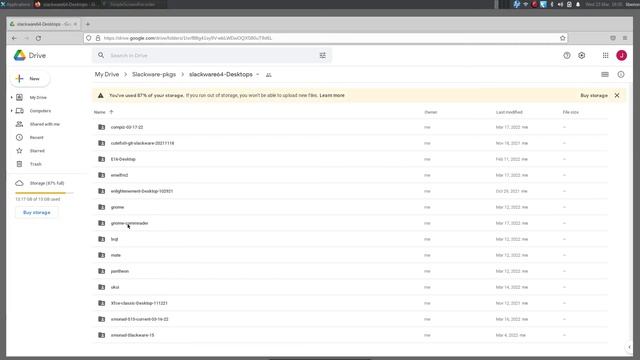Screen dimensions: 640x360
Task: Dismiss the storage warning banner
Action: click(617, 95)
